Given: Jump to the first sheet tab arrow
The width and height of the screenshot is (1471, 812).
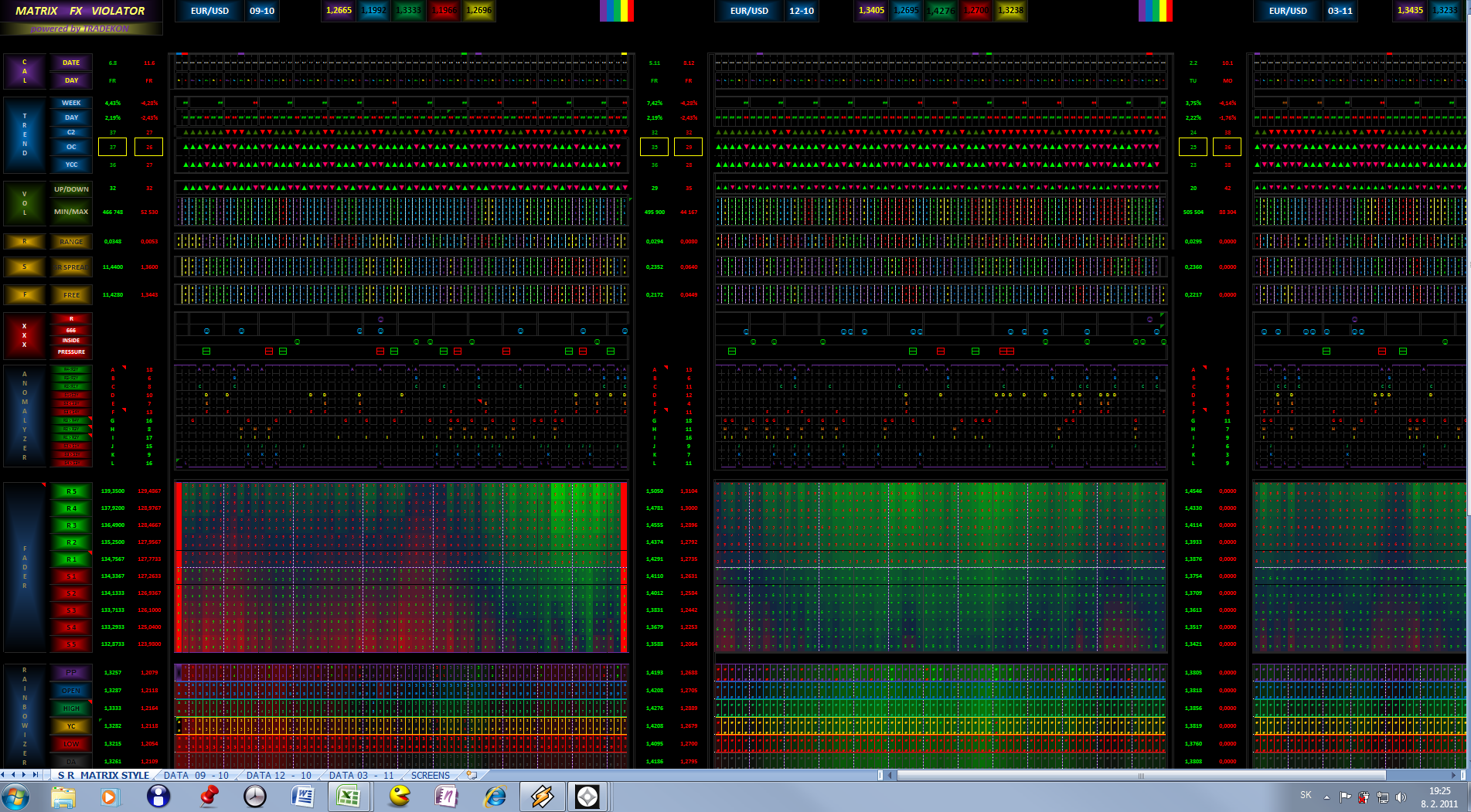Looking at the screenshot, I should (4, 774).
